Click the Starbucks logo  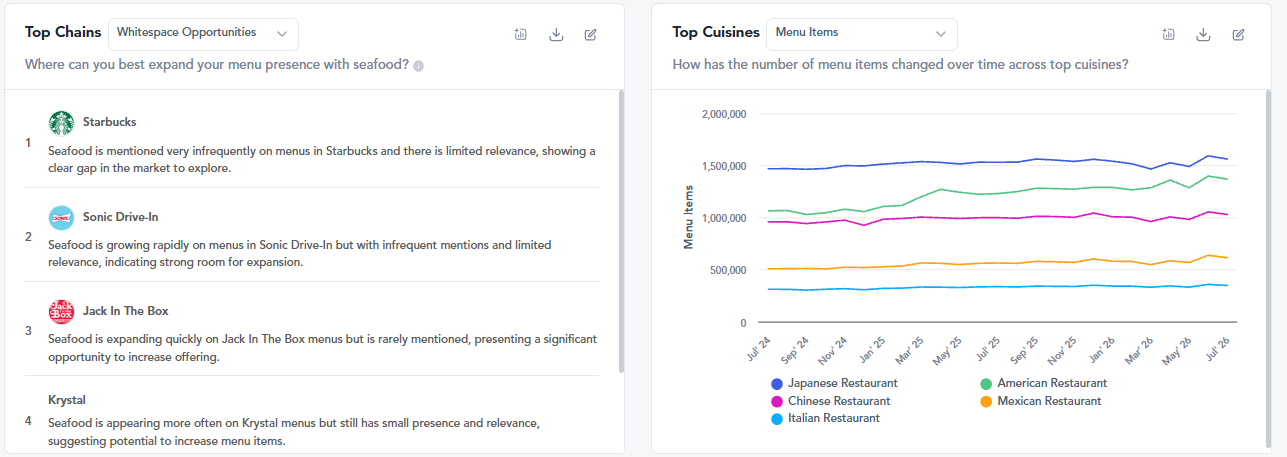(61, 122)
